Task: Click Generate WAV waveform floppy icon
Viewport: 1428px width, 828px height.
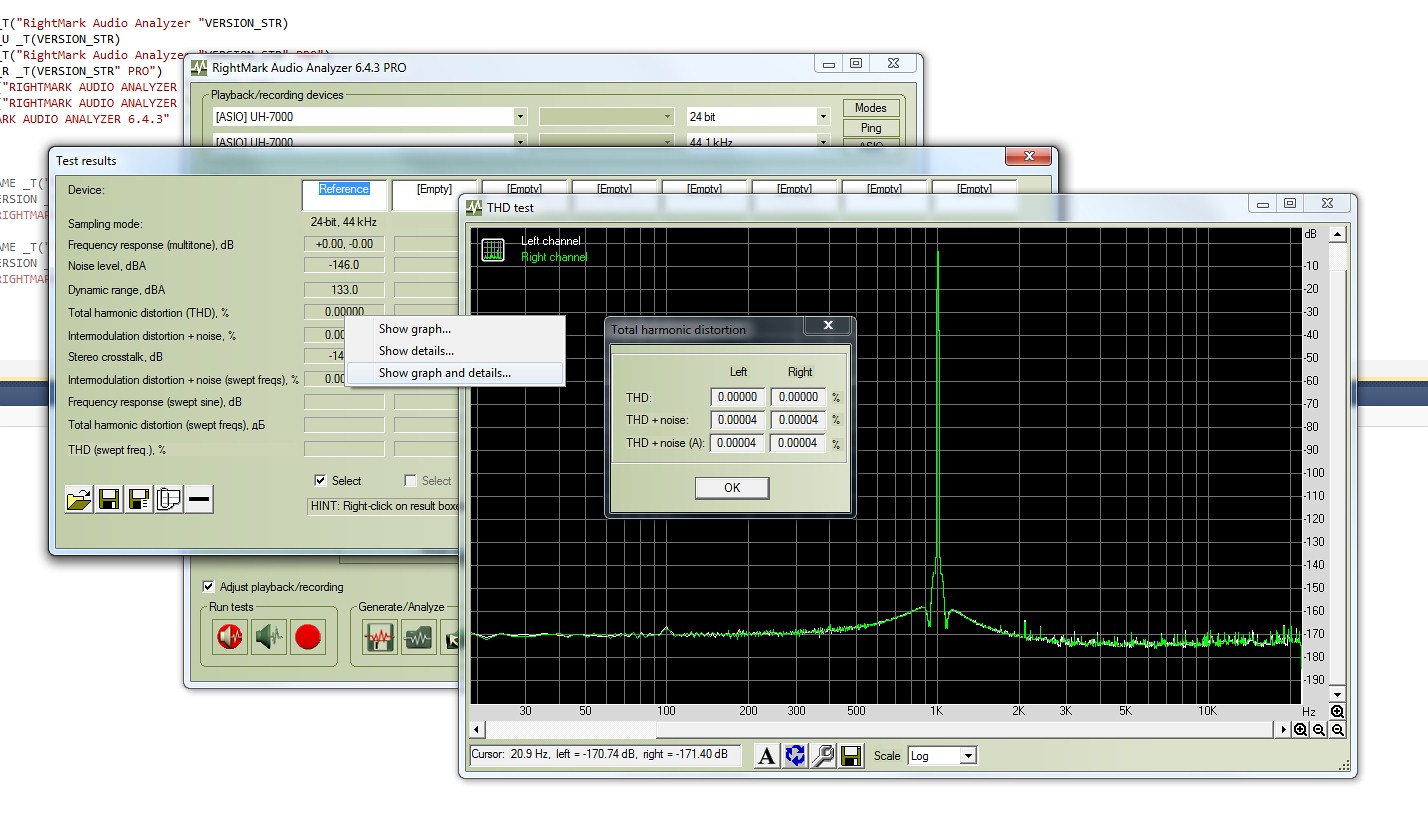Action: (x=379, y=637)
